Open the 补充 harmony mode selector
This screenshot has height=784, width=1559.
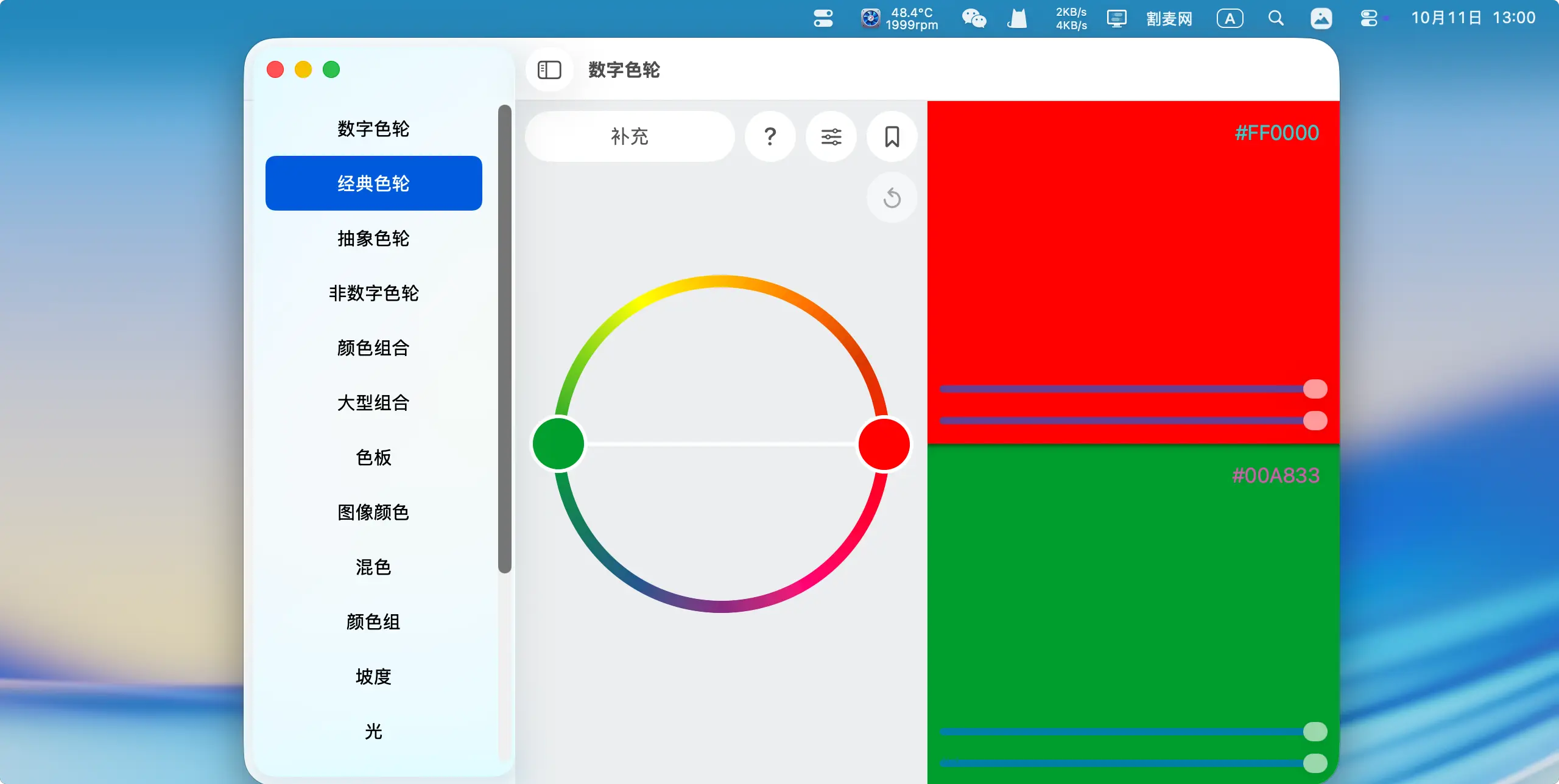point(630,136)
